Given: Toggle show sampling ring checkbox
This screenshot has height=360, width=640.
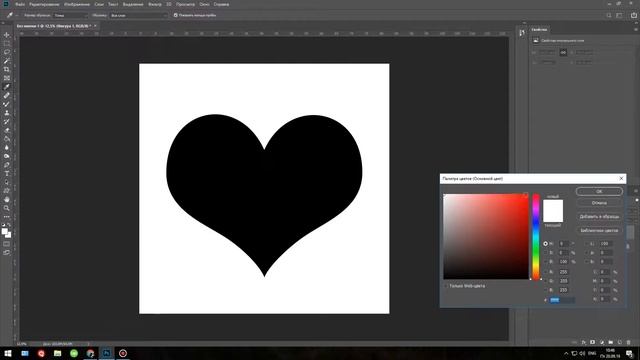Looking at the screenshot, I should pos(176,15).
